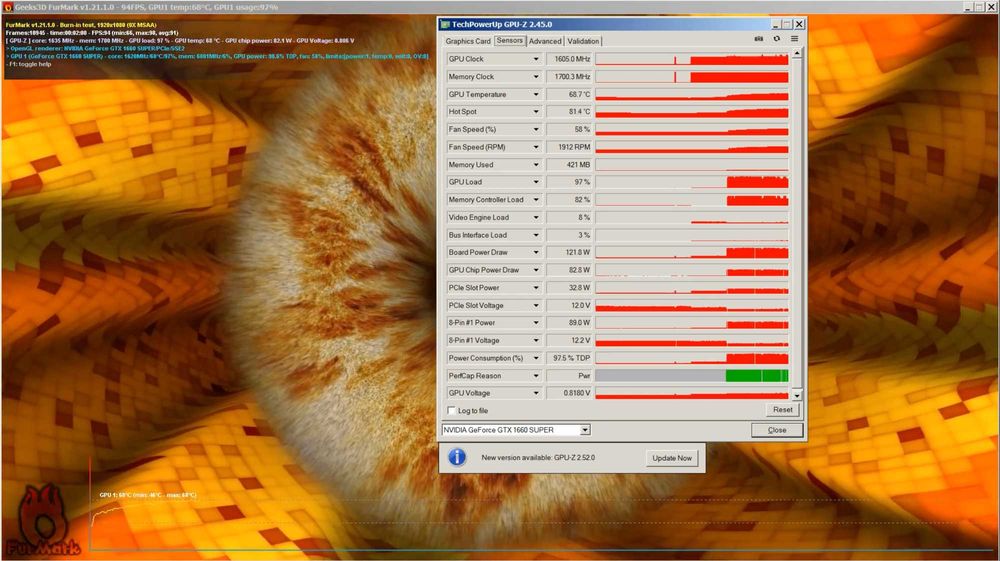
Task: Click the 58 % Fan Speed value
Action: 569,129
